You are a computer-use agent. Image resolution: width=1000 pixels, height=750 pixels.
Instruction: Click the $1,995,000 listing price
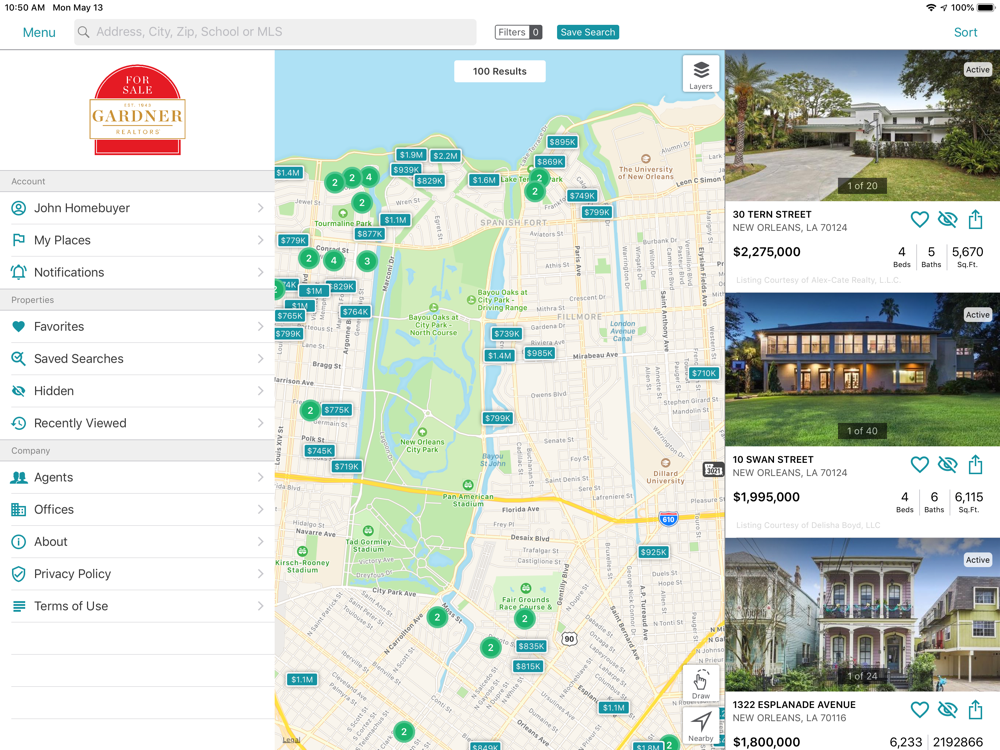(766, 497)
